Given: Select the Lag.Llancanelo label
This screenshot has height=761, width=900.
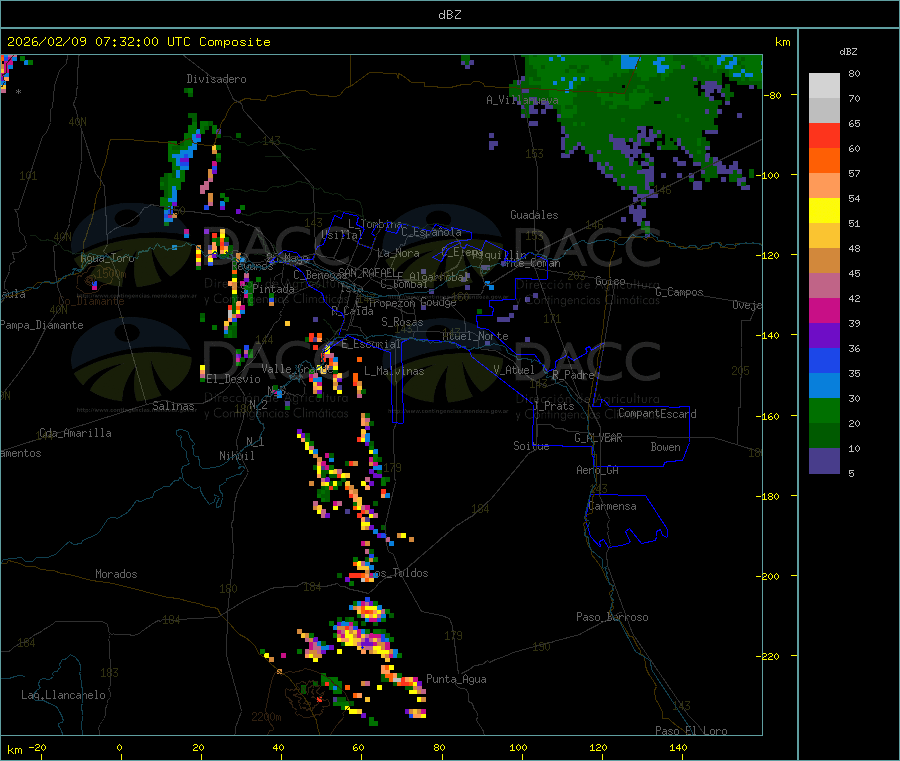Looking at the screenshot, I should [x=64, y=695].
